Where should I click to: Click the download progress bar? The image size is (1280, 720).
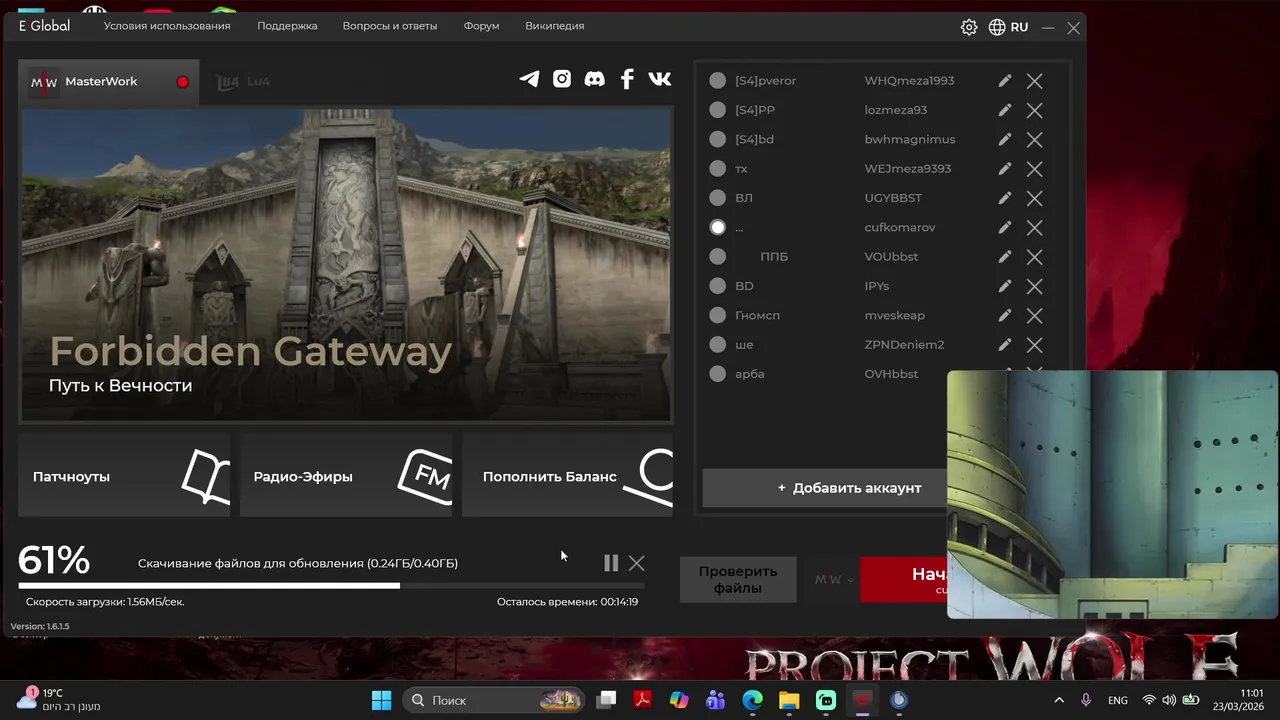coord(332,585)
